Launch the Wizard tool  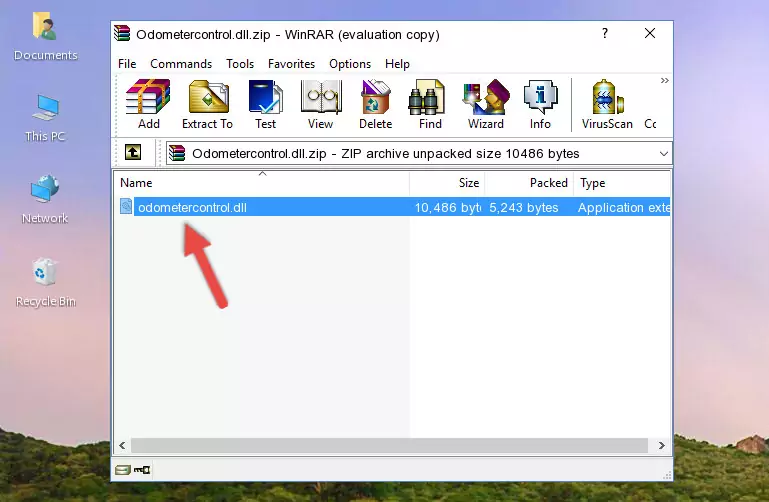(486, 104)
